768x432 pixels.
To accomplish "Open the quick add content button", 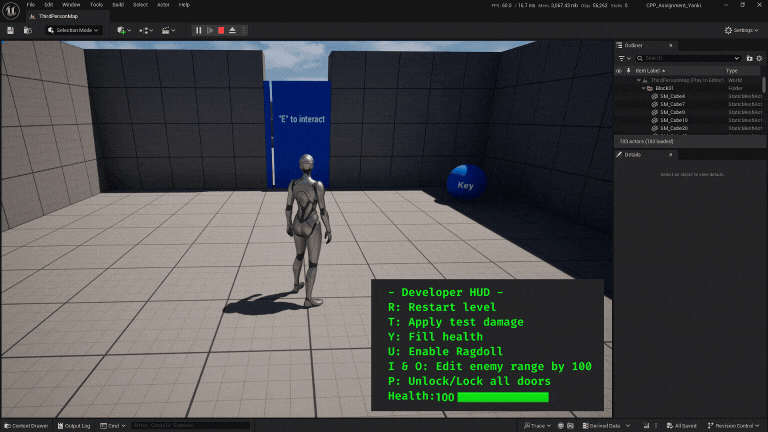I will (x=121, y=30).
